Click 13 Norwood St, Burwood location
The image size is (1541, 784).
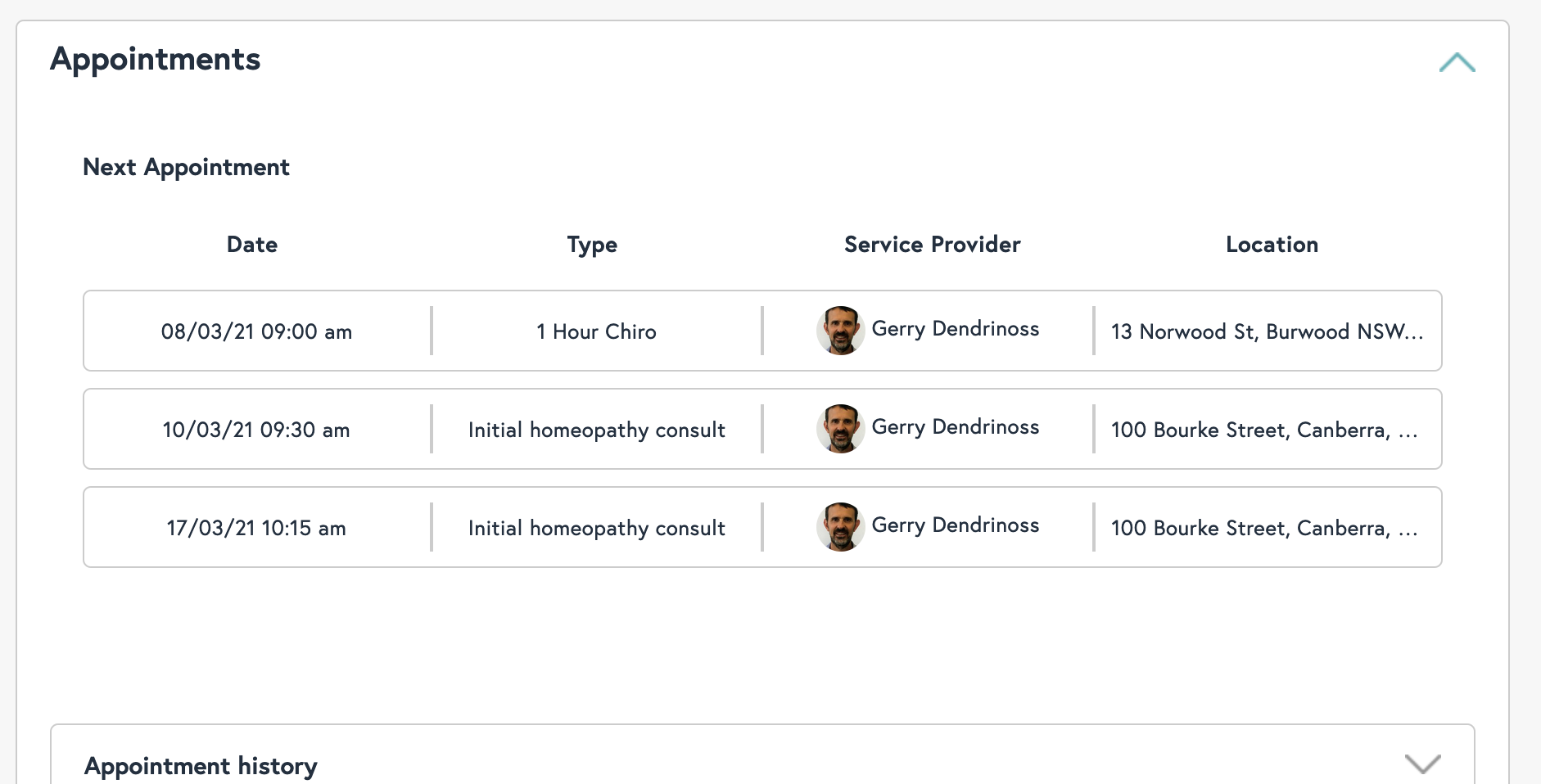[1267, 331]
